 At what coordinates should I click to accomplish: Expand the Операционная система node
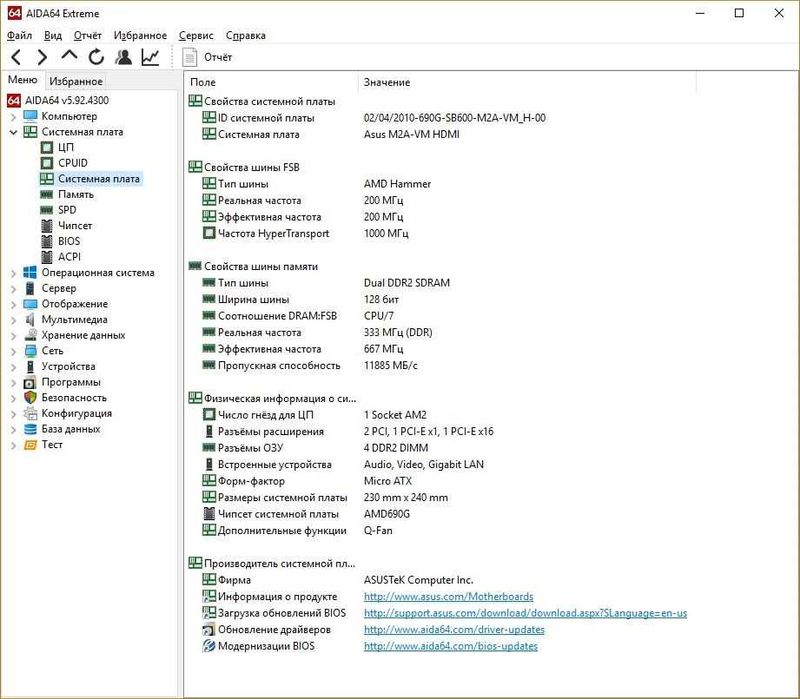pos(13,273)
